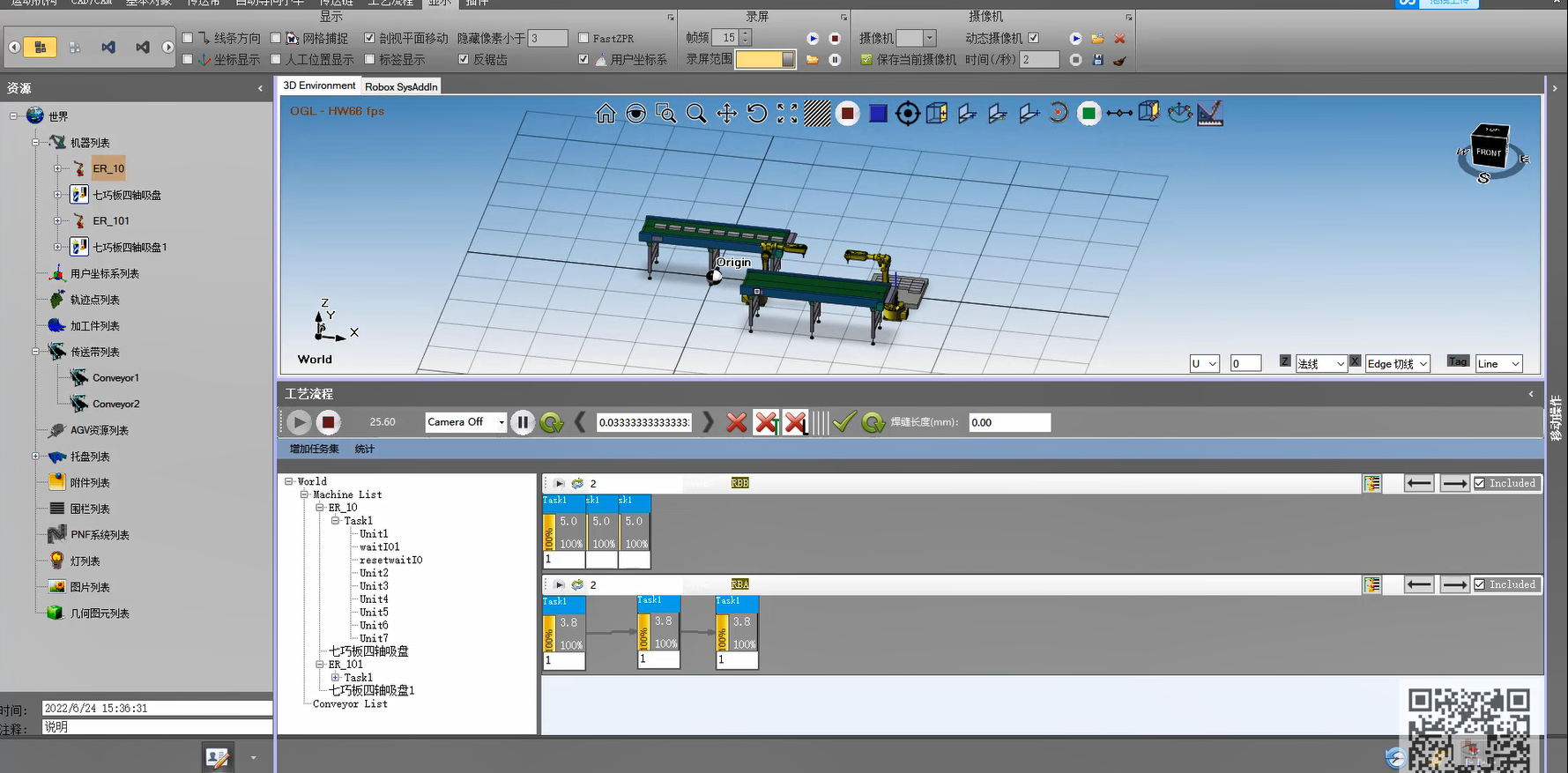1568x773 pixels.
Task: Click the crosshair target icon
Action: click(907, 114)
